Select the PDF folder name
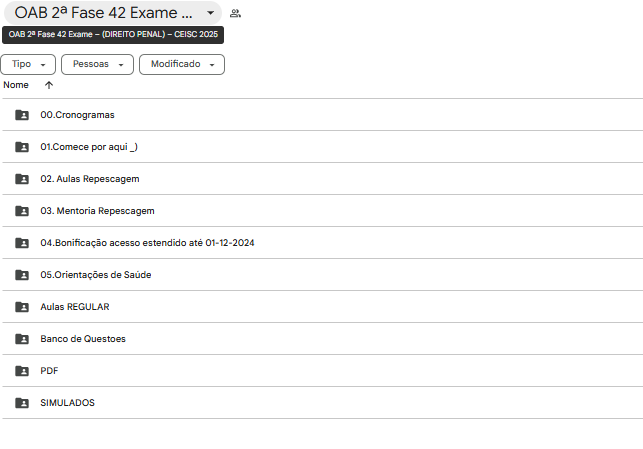The width and height of the screenshot is (643, 449). click(x=49, y=371)
